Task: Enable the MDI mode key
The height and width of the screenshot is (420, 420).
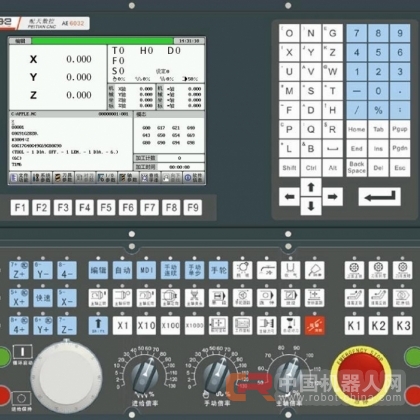Action: tap(146, 270)
